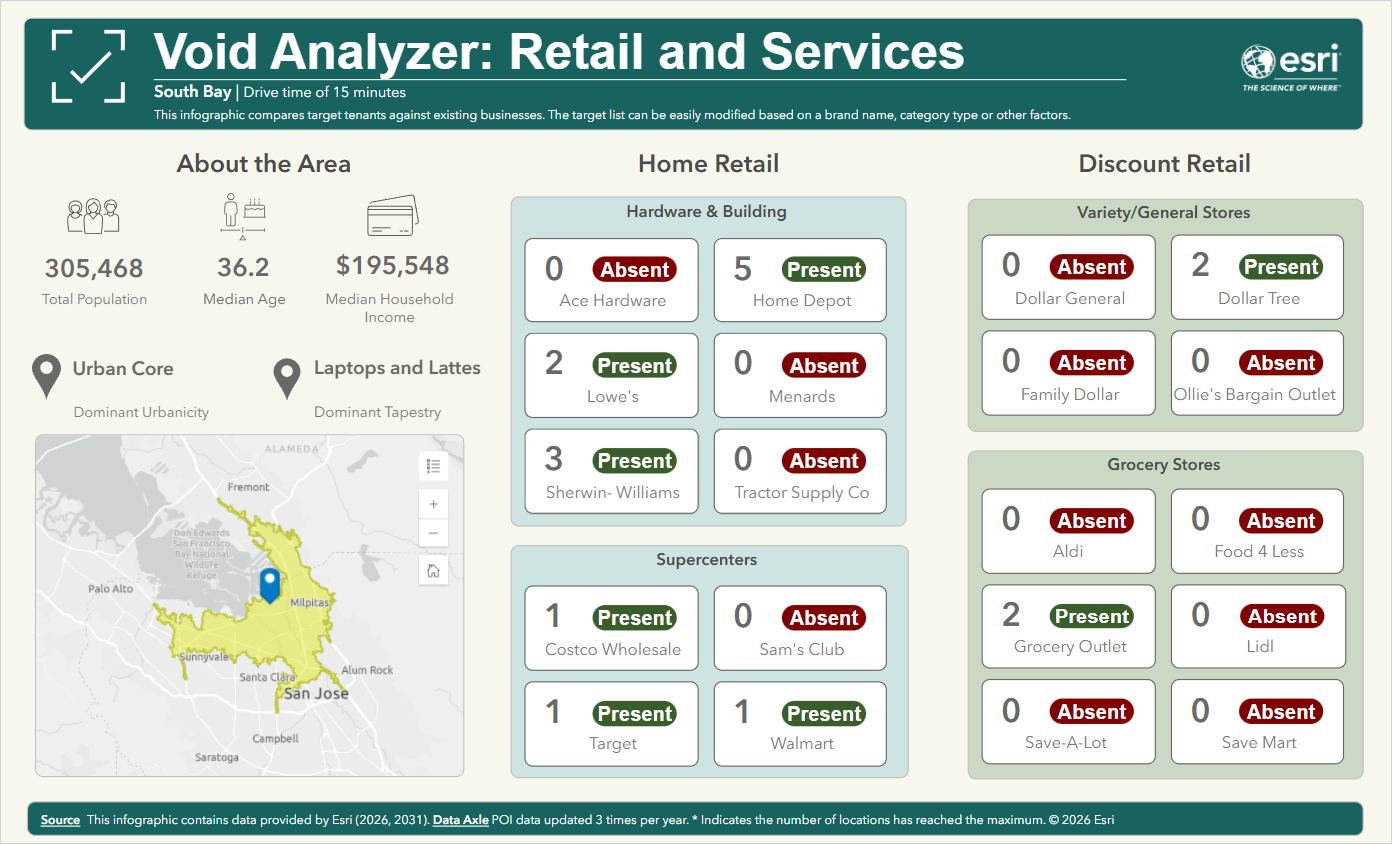
Task: Click the 36.2 median age value
Action: (243, 268)
